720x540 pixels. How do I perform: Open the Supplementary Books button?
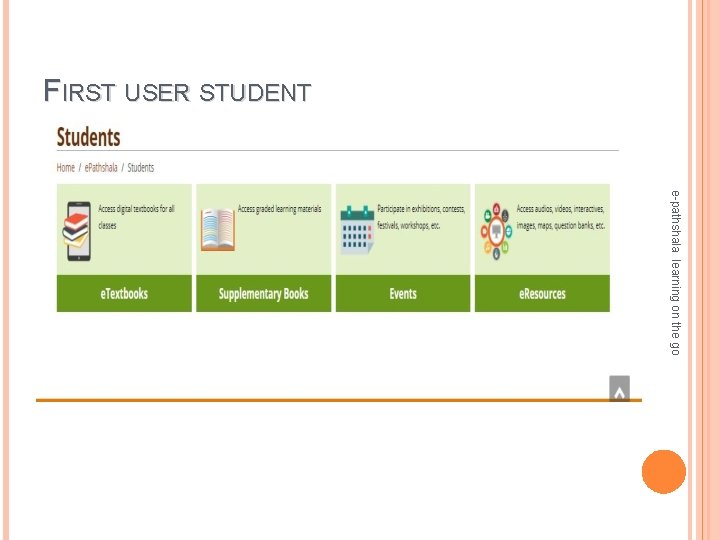264,293
